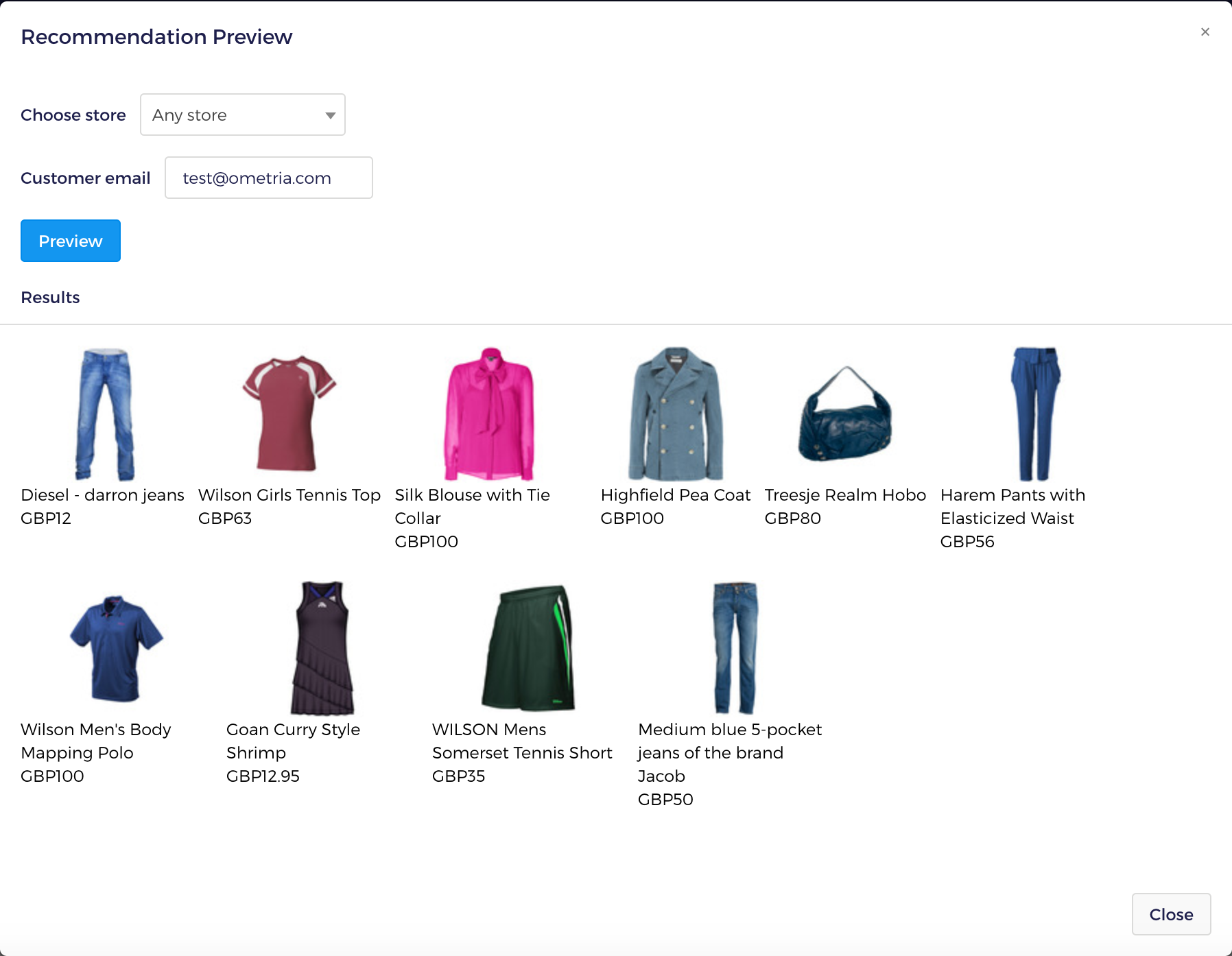Image resolution: width=1232 pixels, height=956 pixels.
Task: Click the Choose store label
Action: tap(73, 115)
